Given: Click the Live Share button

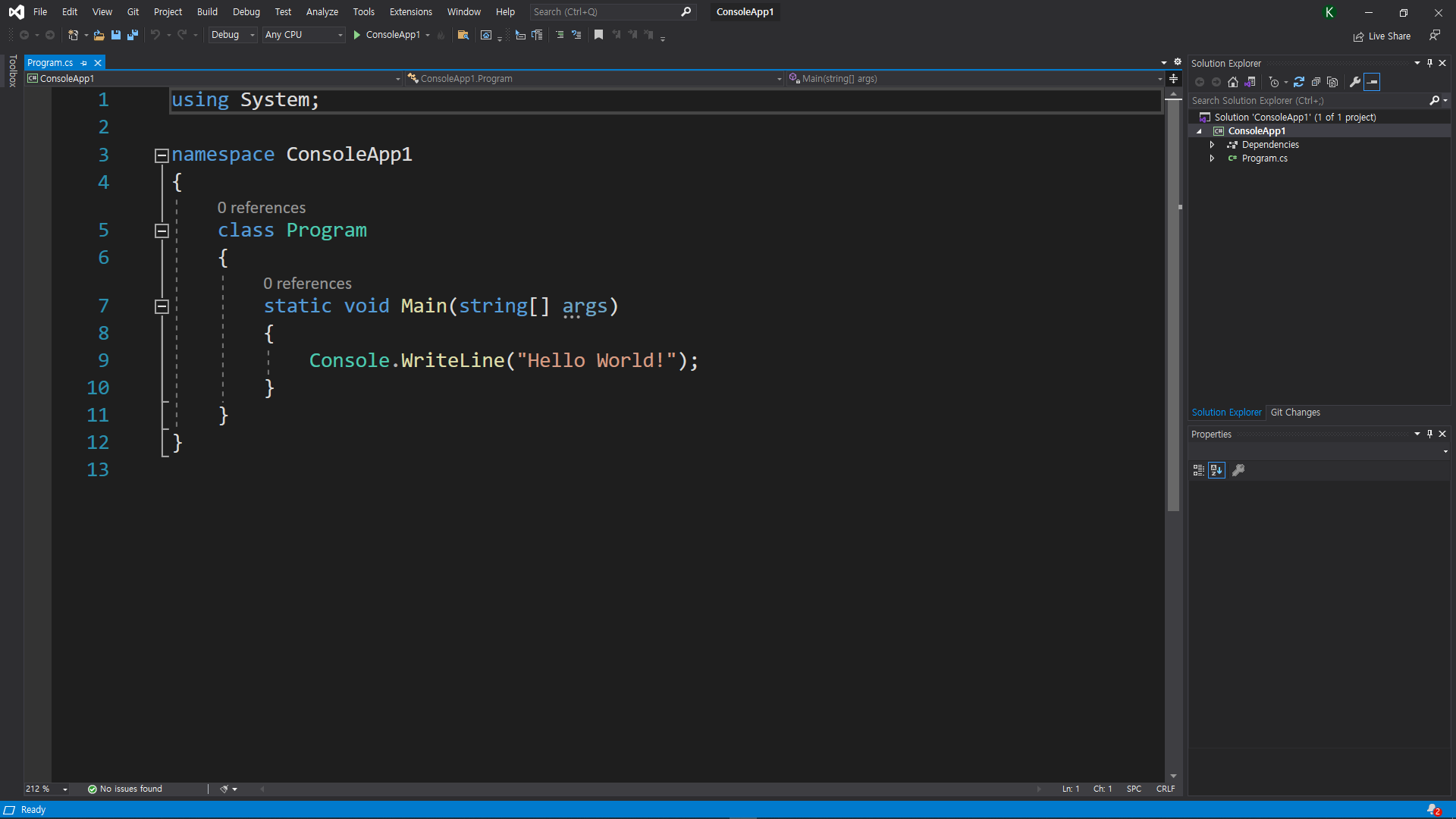Looking at the screenshot, I should [1382, 36].
